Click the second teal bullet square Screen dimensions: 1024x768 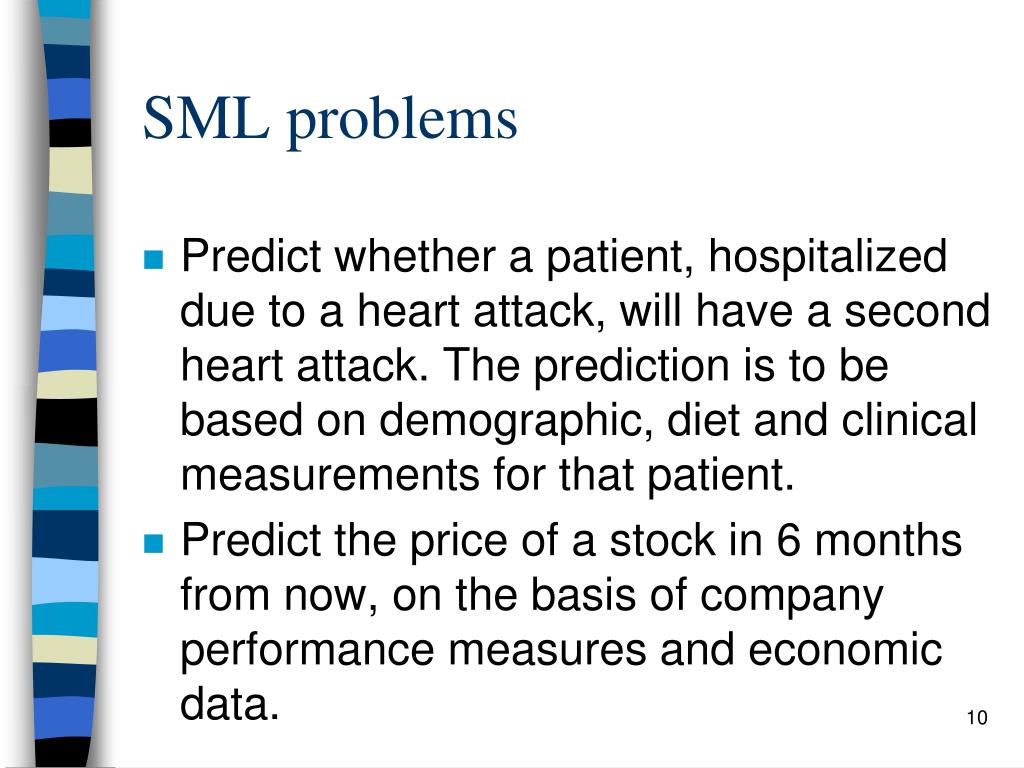tap(153, 543)
